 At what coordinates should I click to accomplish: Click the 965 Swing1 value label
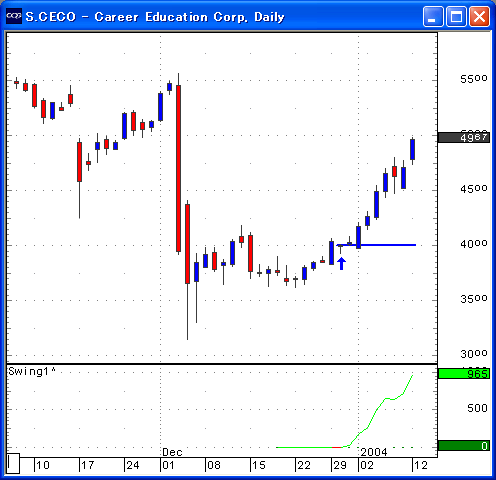[x=464, y=374]
